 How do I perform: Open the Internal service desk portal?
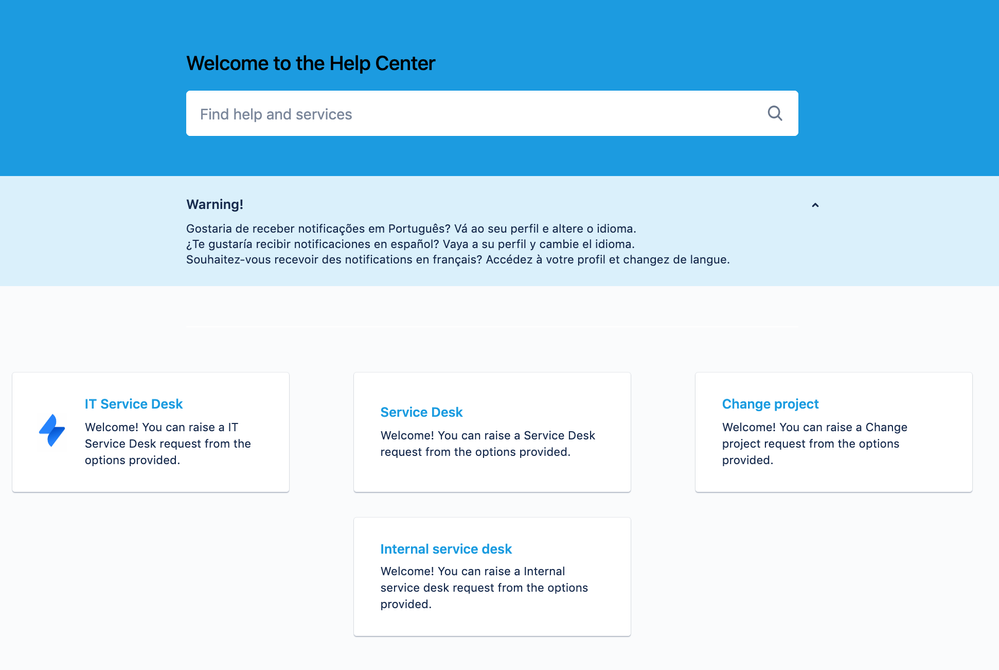click(446, 548)
